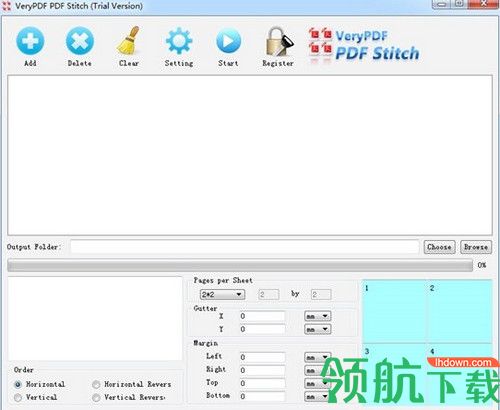Click preview cell number 2
This screenshot has height=410, width=500.
point(459,312)
